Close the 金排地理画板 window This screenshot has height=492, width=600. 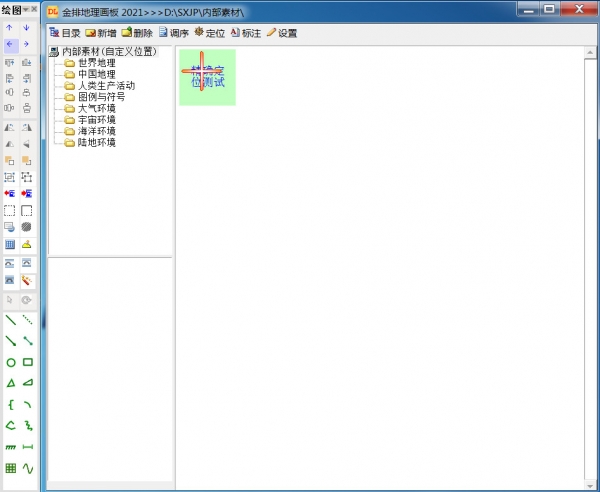tap(579, 9)
